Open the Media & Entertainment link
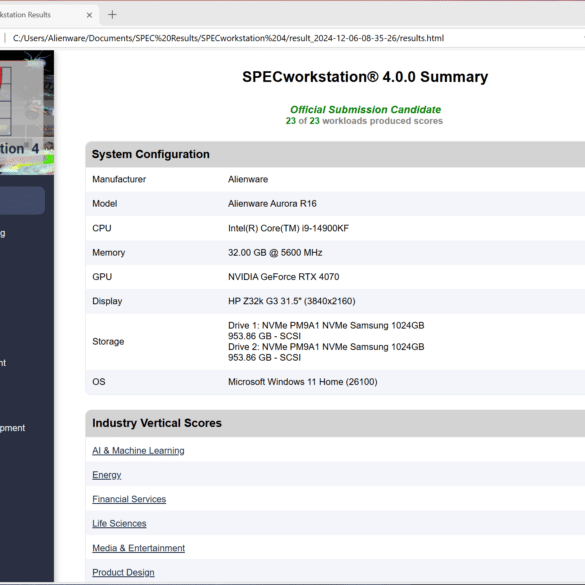Viewport: 585px width, 585px height. tap(138, 548)
